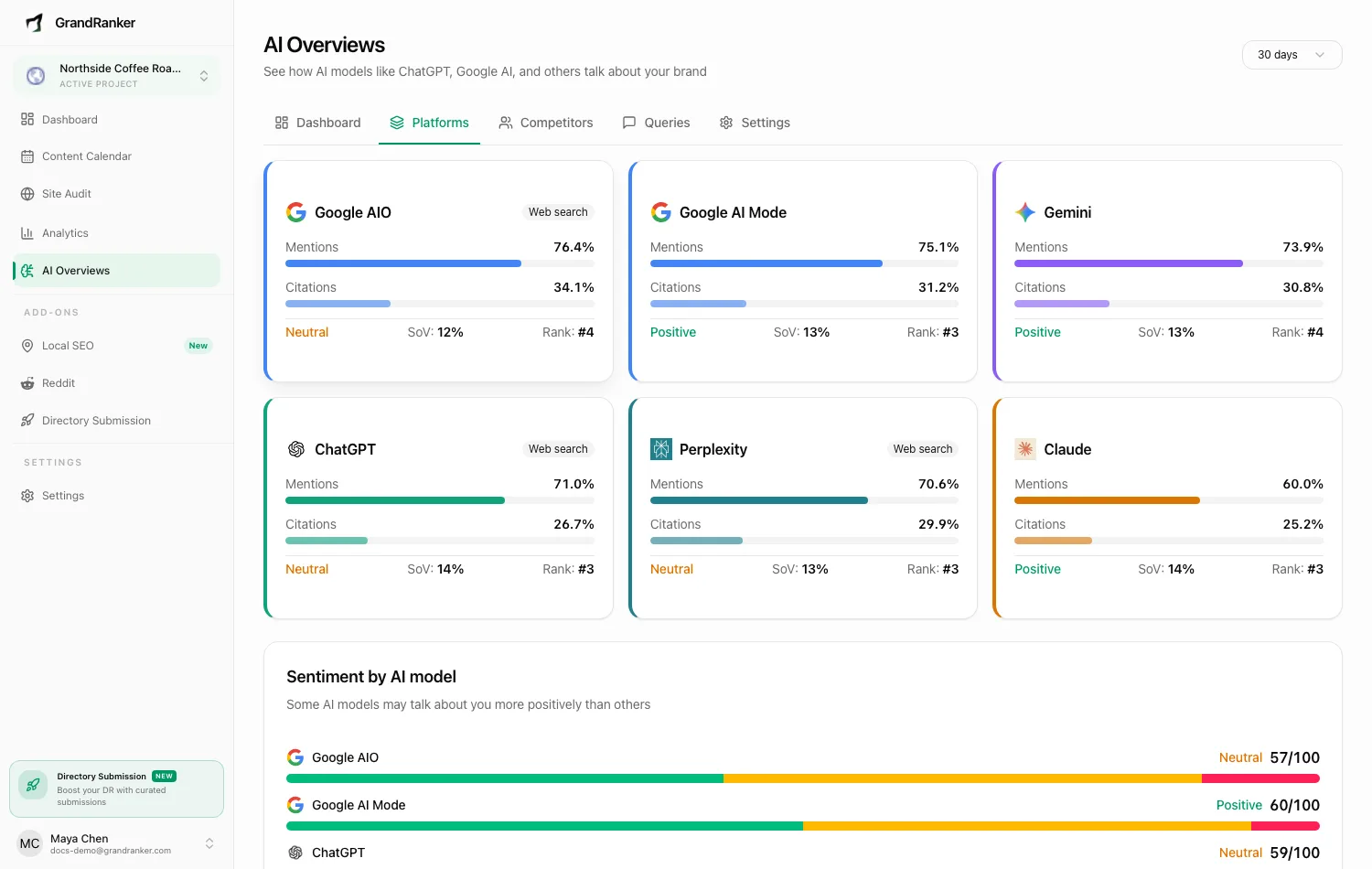Click the Google logo on Google AIO card
The width and height of the screenshot is (1372, 869).
coord(296,212)
